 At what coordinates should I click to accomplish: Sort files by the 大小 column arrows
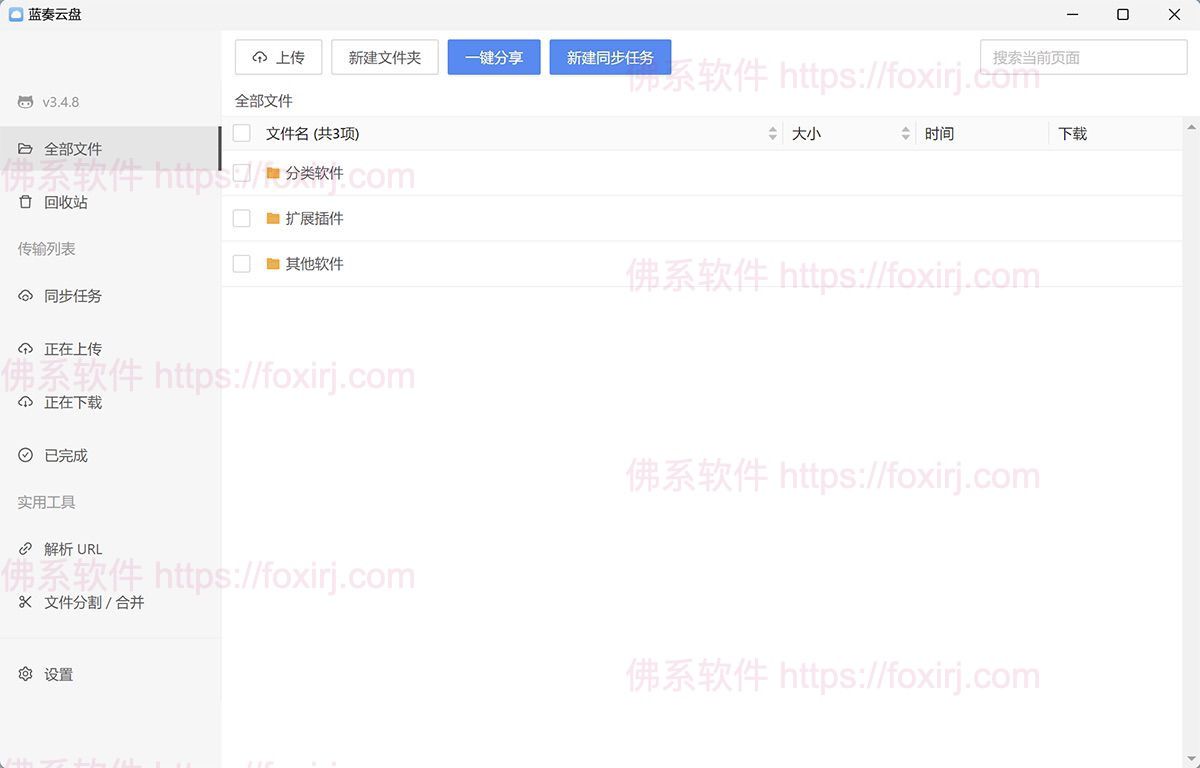point(906,132)
